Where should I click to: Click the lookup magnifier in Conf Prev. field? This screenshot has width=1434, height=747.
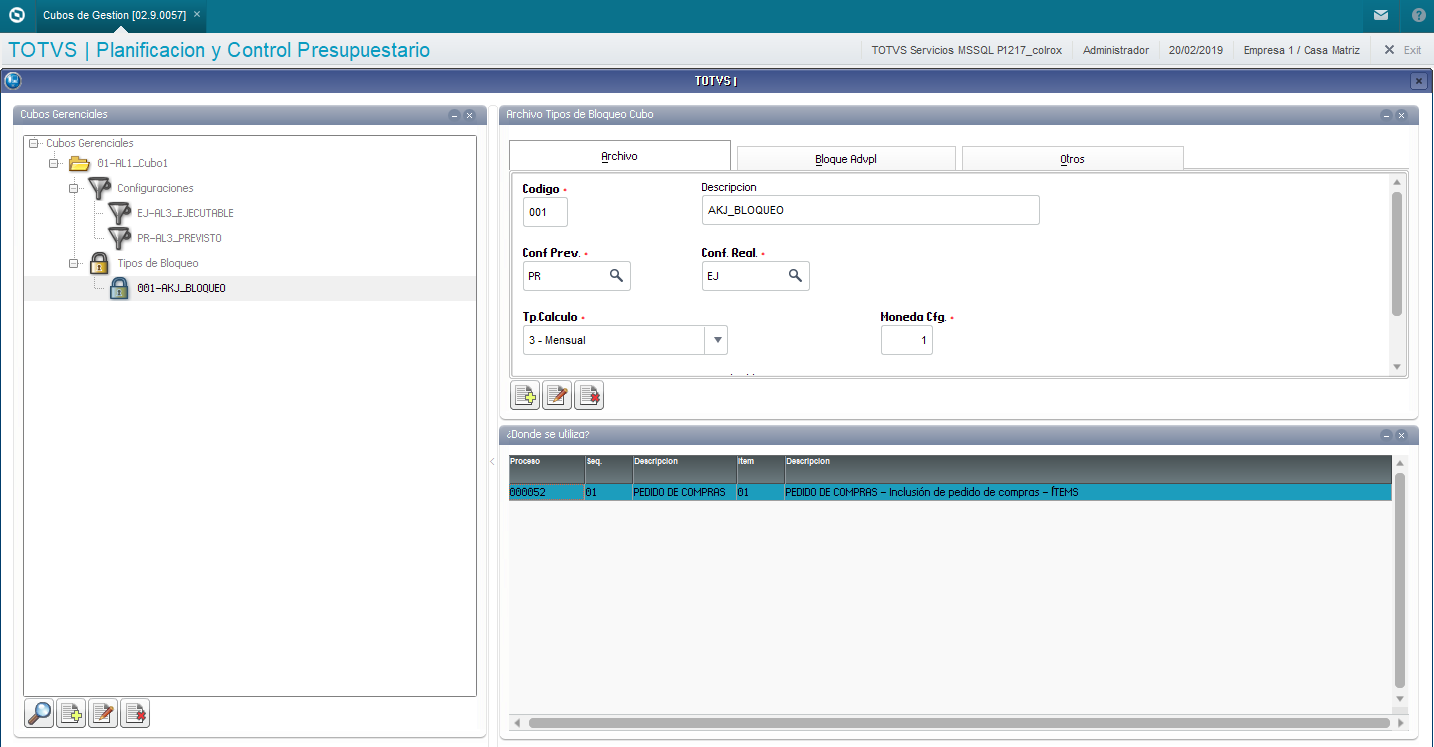coord(617,275)
